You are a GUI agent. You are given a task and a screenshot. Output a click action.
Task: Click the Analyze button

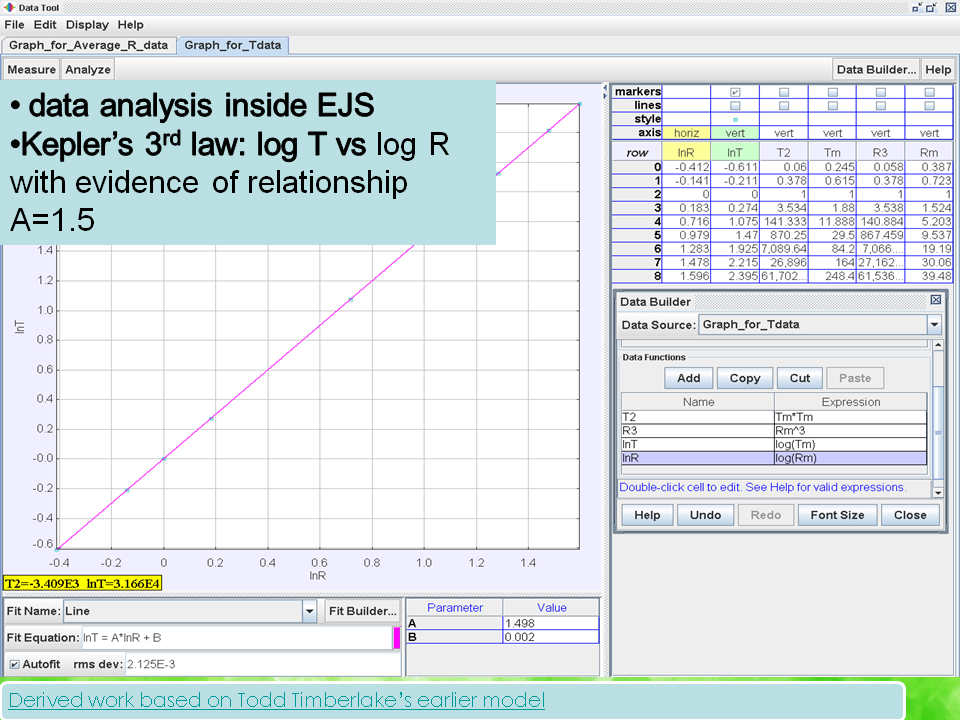tap(88, 69)
